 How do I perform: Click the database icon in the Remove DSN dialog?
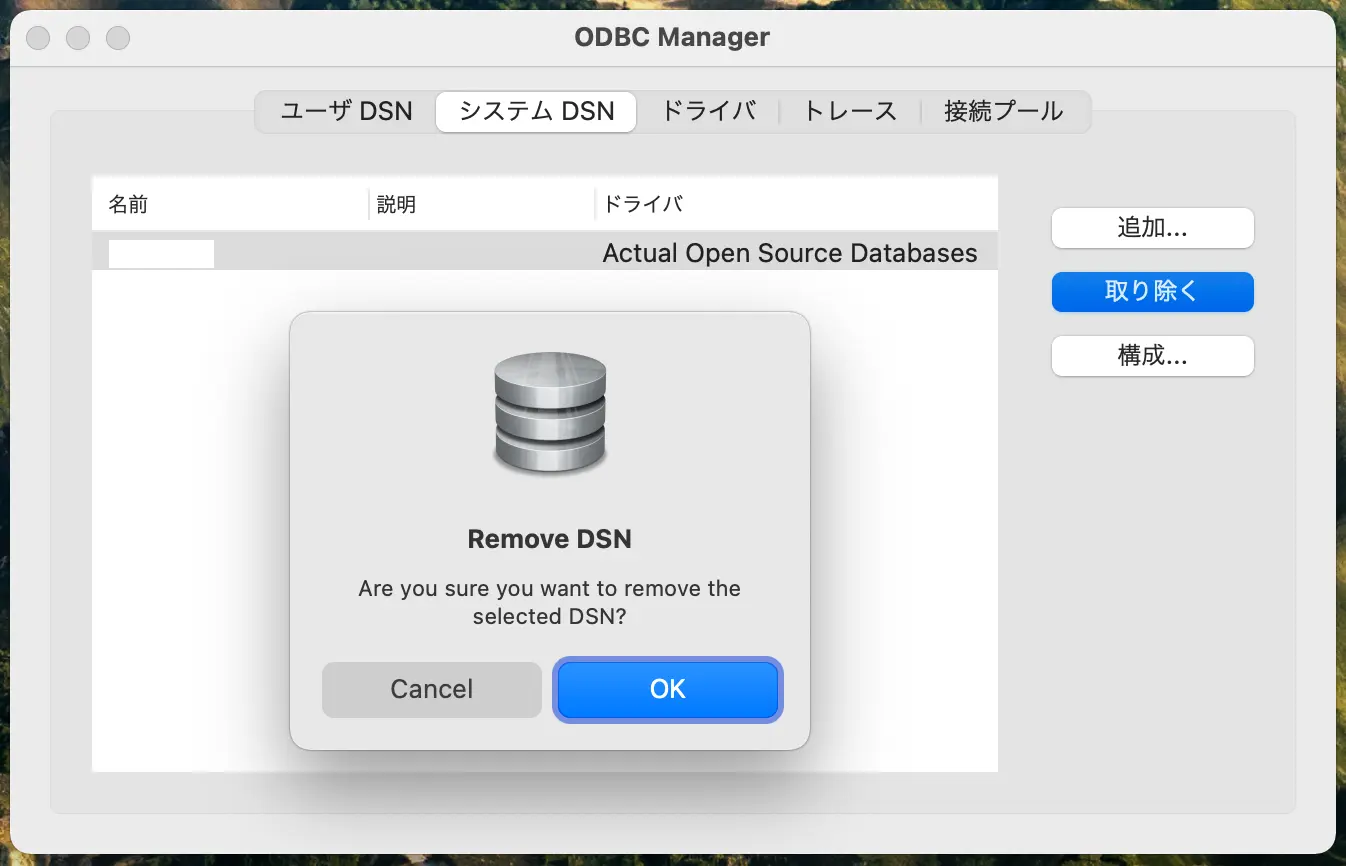tap(549, 414)
